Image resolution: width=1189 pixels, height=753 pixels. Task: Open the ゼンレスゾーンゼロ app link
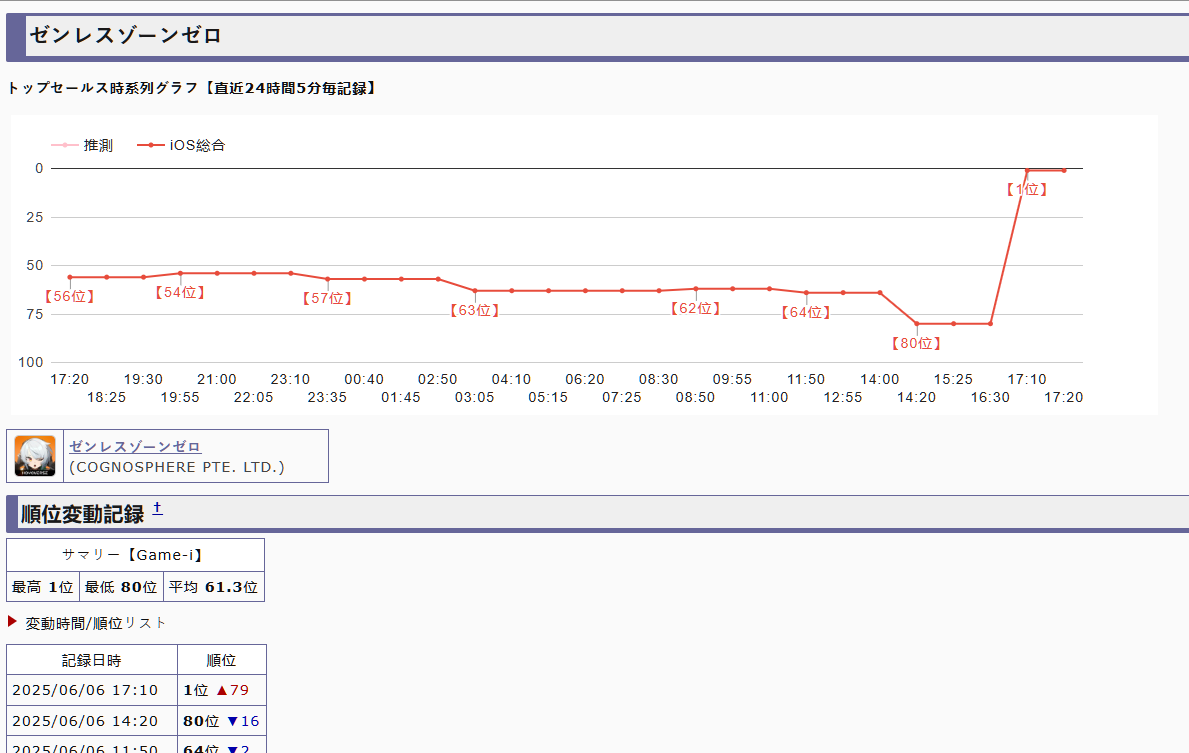coord(135,447)
